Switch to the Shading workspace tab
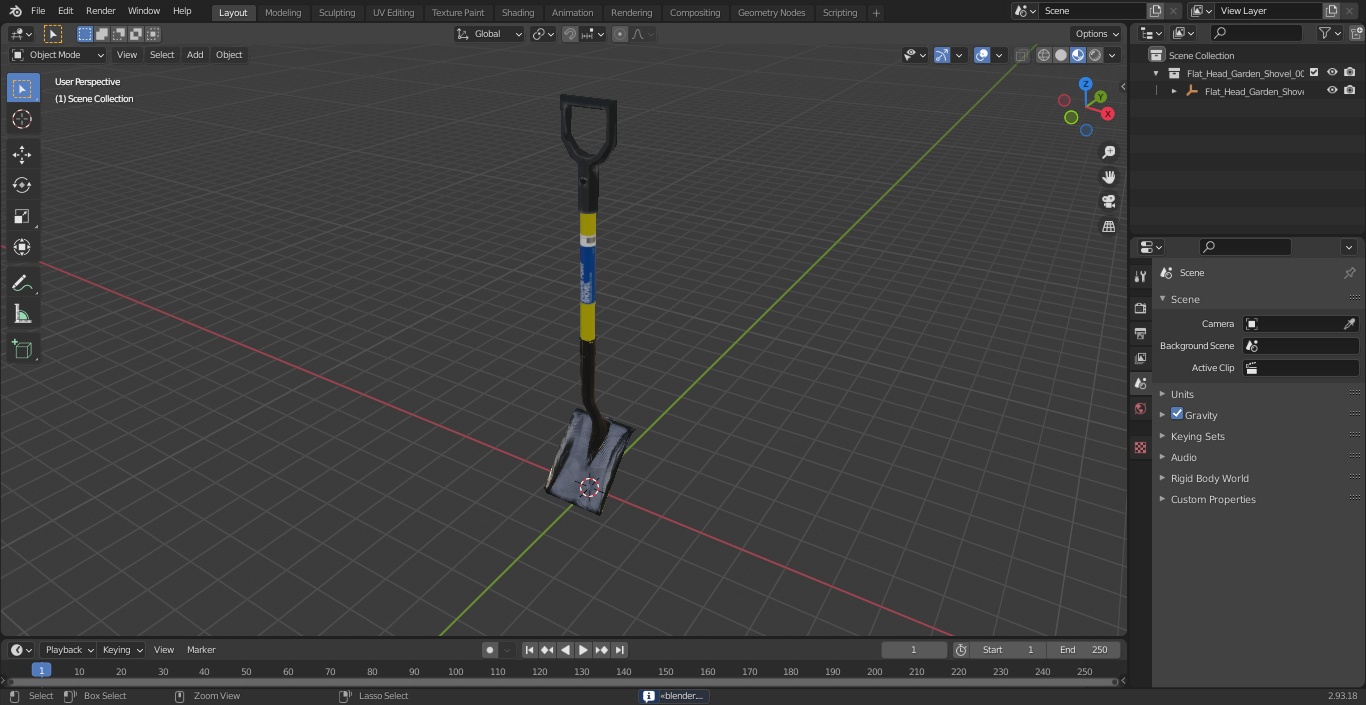 [518, 12]
